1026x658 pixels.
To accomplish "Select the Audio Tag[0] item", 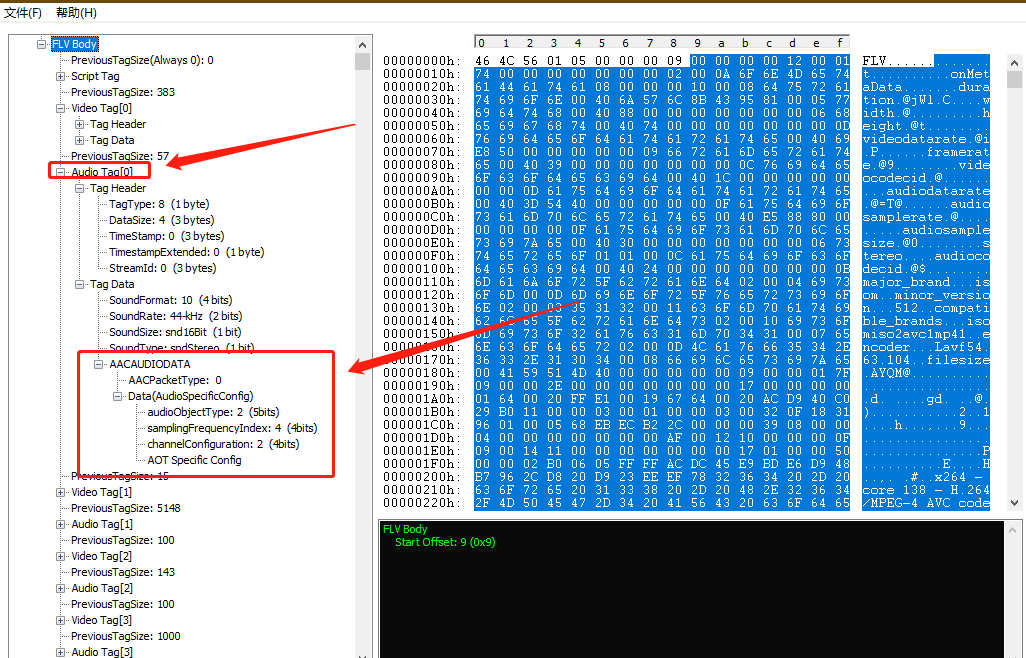I will pos(102,172).
